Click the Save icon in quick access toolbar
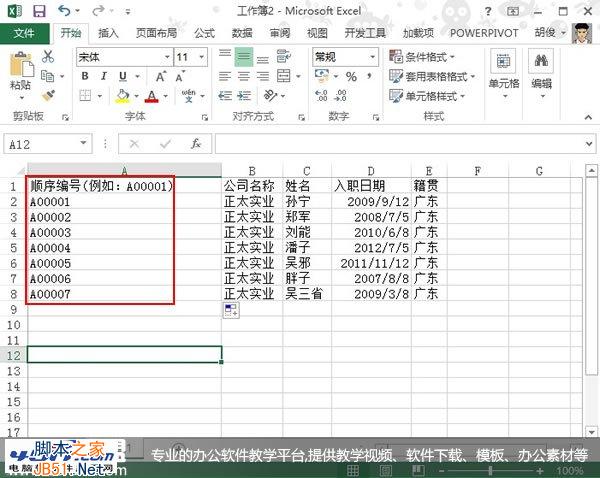The width and height of the screenshot is (600, 478). coord(38,11)
